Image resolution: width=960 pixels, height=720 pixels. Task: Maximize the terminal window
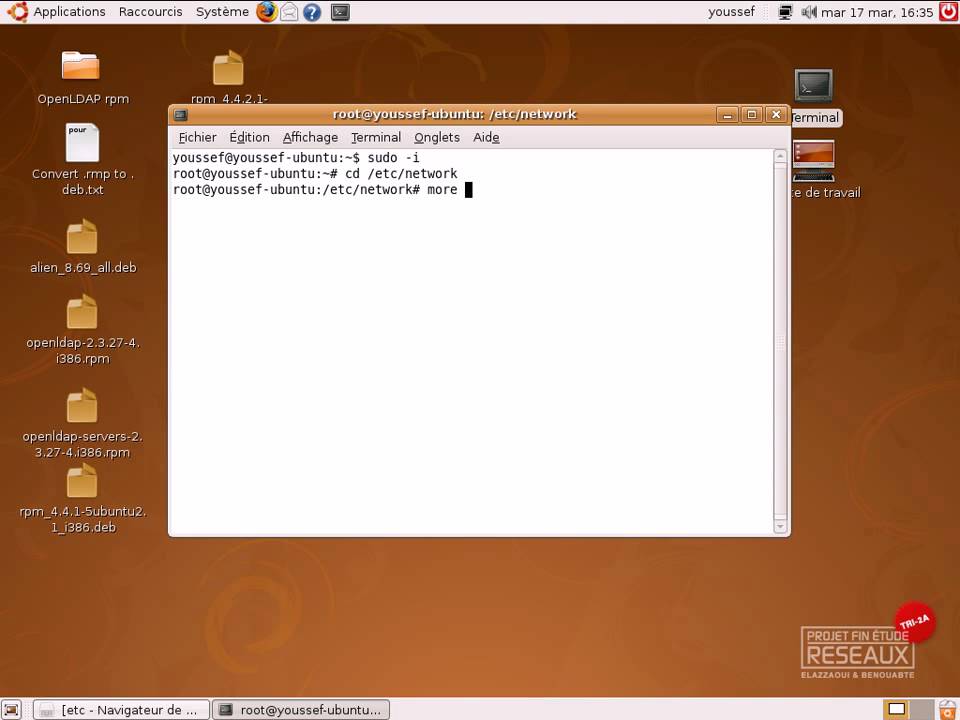[x=752, y=114]
